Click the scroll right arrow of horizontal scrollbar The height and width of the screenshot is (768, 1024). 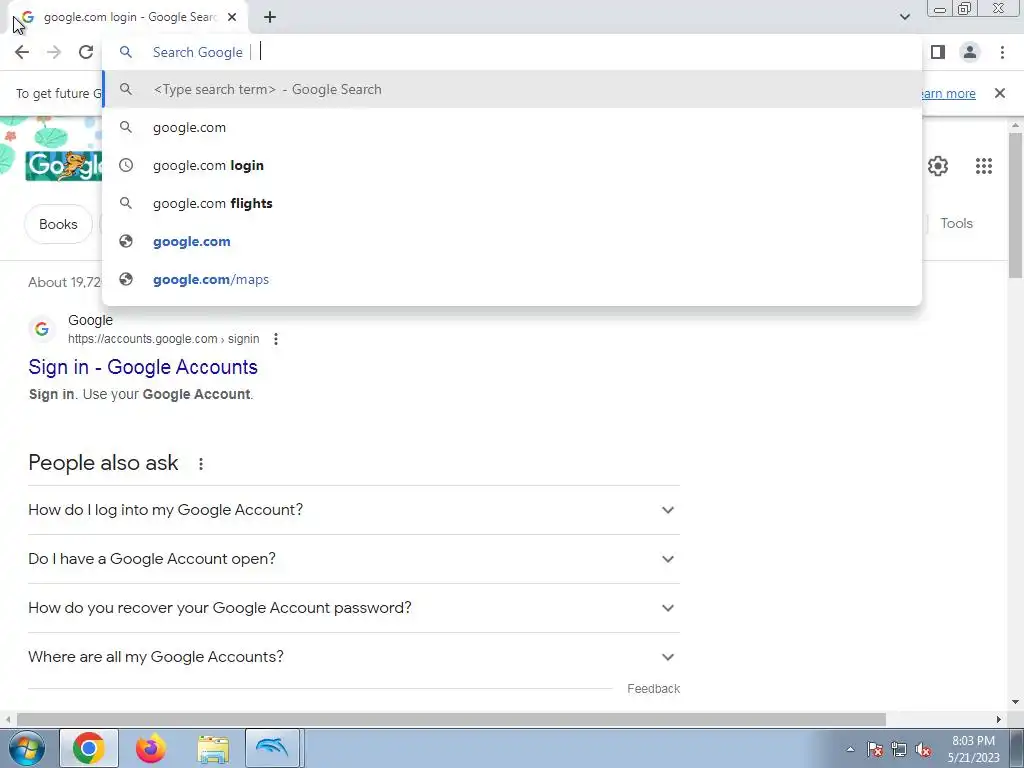tap(999, 719)
